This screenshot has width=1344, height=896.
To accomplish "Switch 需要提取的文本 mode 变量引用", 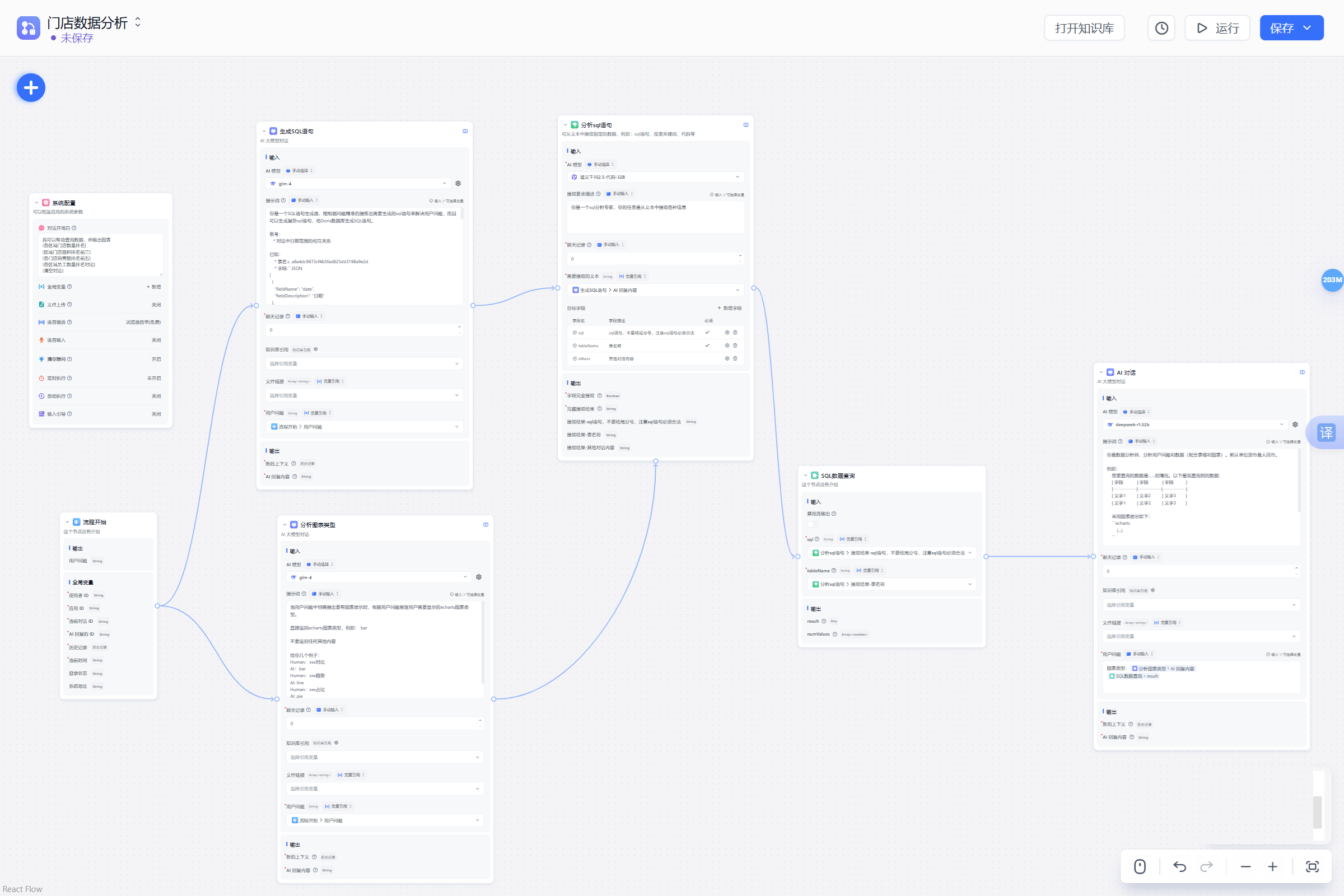I will tap(633, 277).
